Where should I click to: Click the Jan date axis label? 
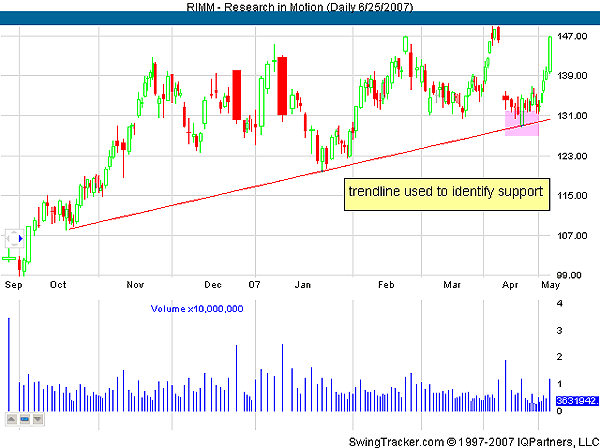tap(303, 285)
